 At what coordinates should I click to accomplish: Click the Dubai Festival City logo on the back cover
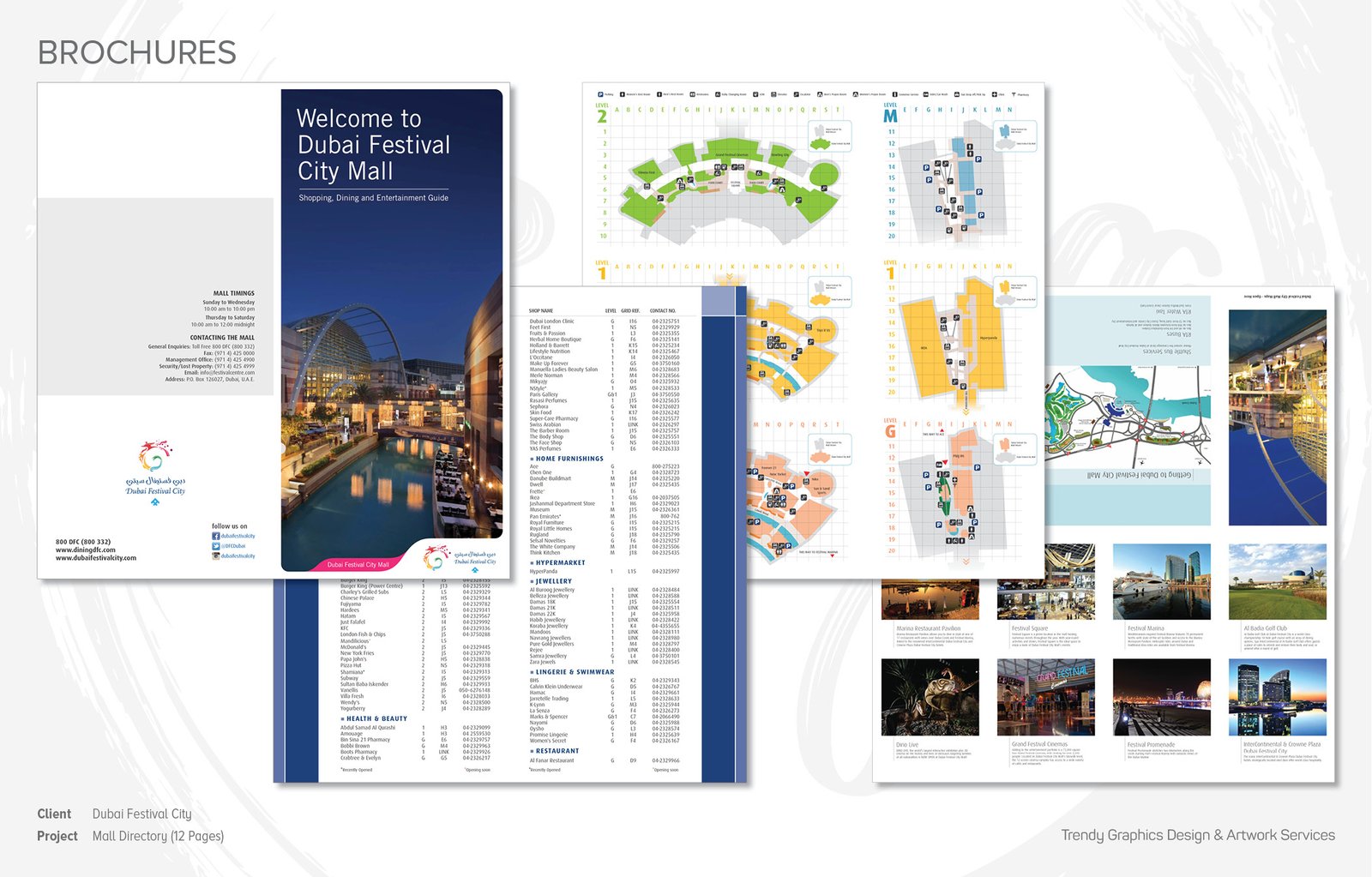(x=155, y=472)
